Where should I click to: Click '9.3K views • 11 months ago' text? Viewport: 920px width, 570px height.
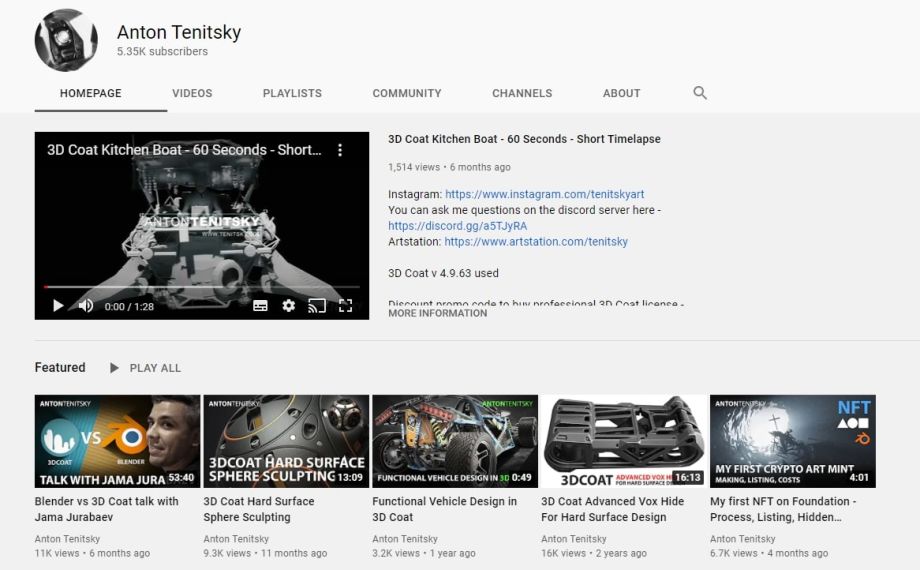click(x=265, y=553)
